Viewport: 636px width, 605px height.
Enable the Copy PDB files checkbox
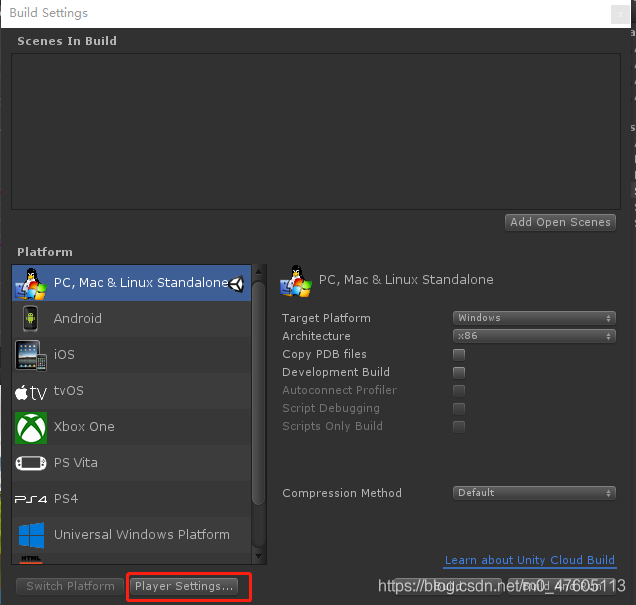[x=459, y=354]
